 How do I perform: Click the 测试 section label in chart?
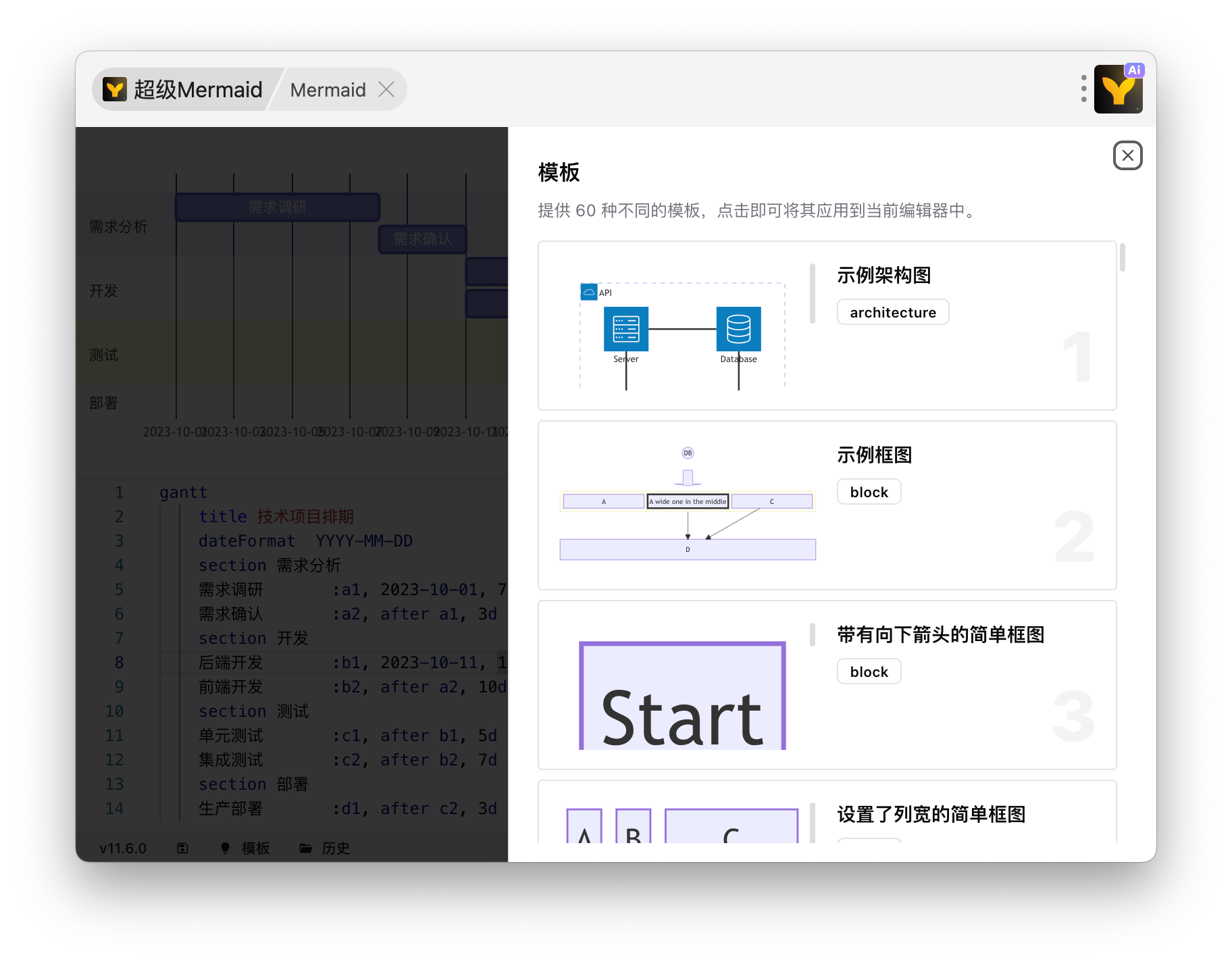tap(104, 355)
